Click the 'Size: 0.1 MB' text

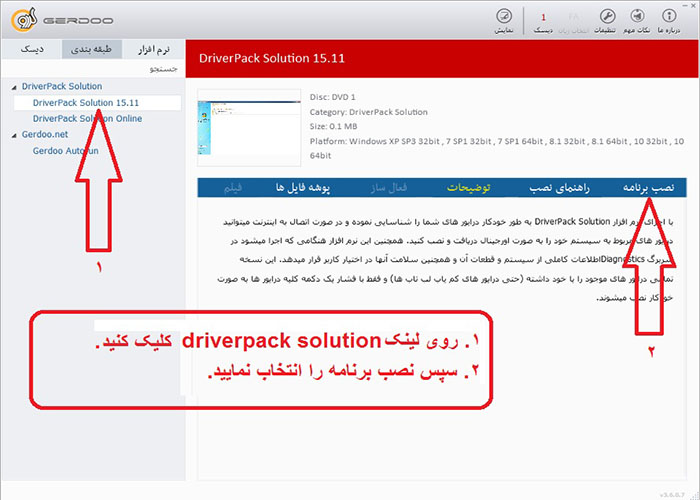click(x=333, y=126)
